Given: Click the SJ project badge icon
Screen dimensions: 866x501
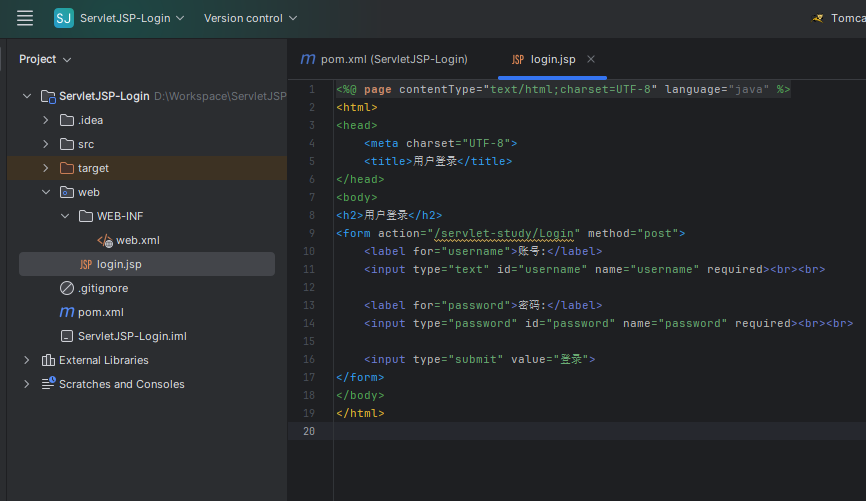Looking at the screenshot, I should click(x=64, y=18).
